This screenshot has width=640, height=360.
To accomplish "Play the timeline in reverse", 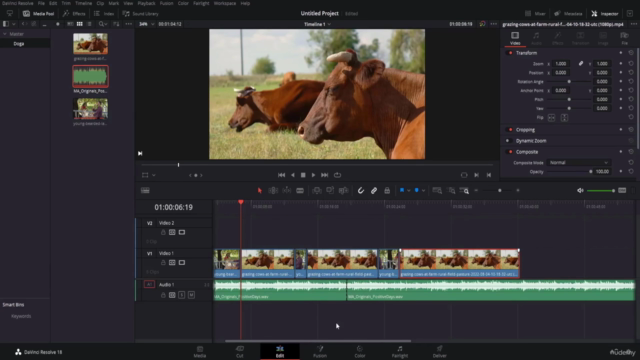I will (293, 175).
